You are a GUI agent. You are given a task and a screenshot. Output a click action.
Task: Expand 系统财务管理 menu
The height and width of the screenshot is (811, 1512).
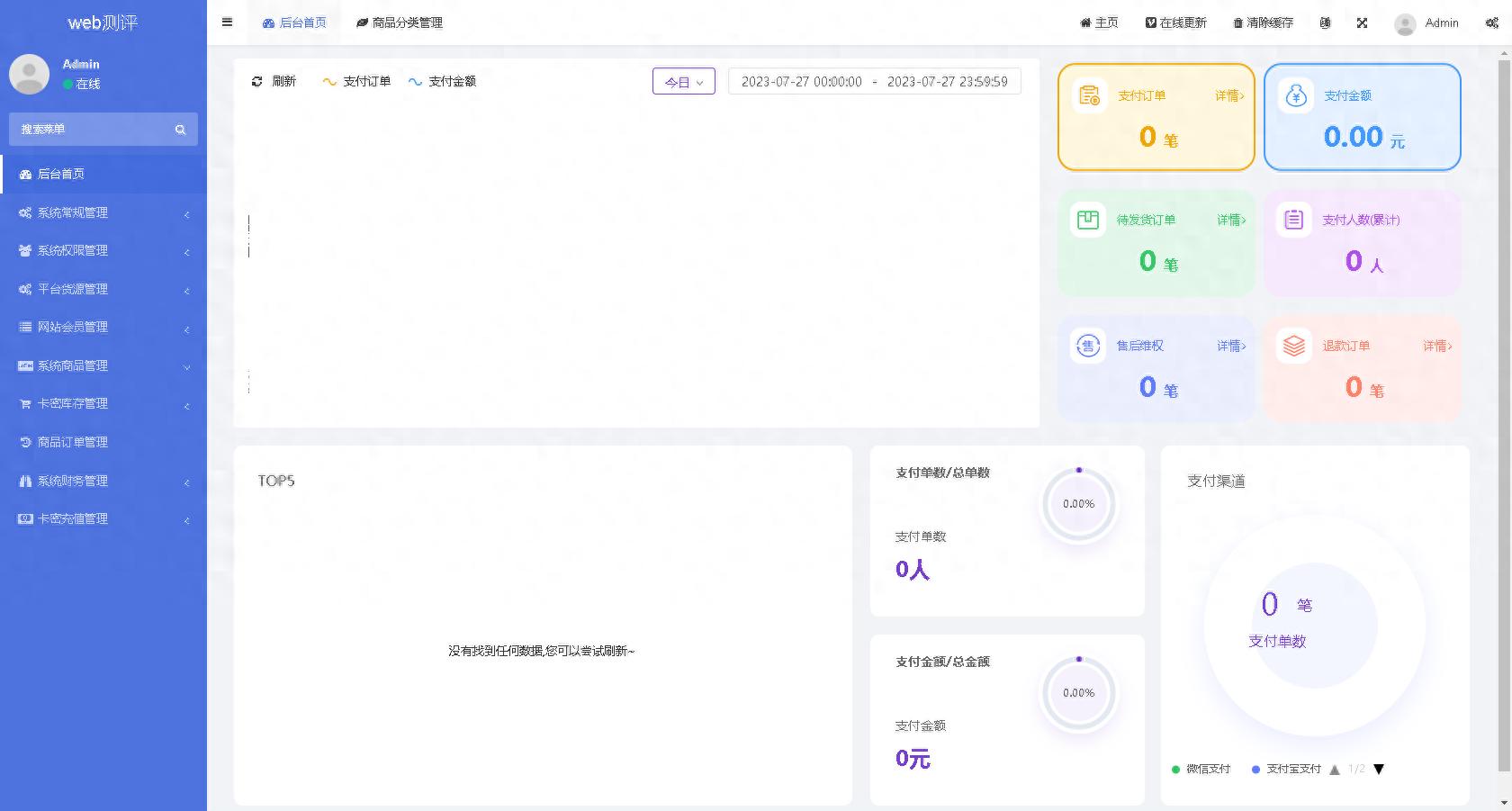point(103,481)
